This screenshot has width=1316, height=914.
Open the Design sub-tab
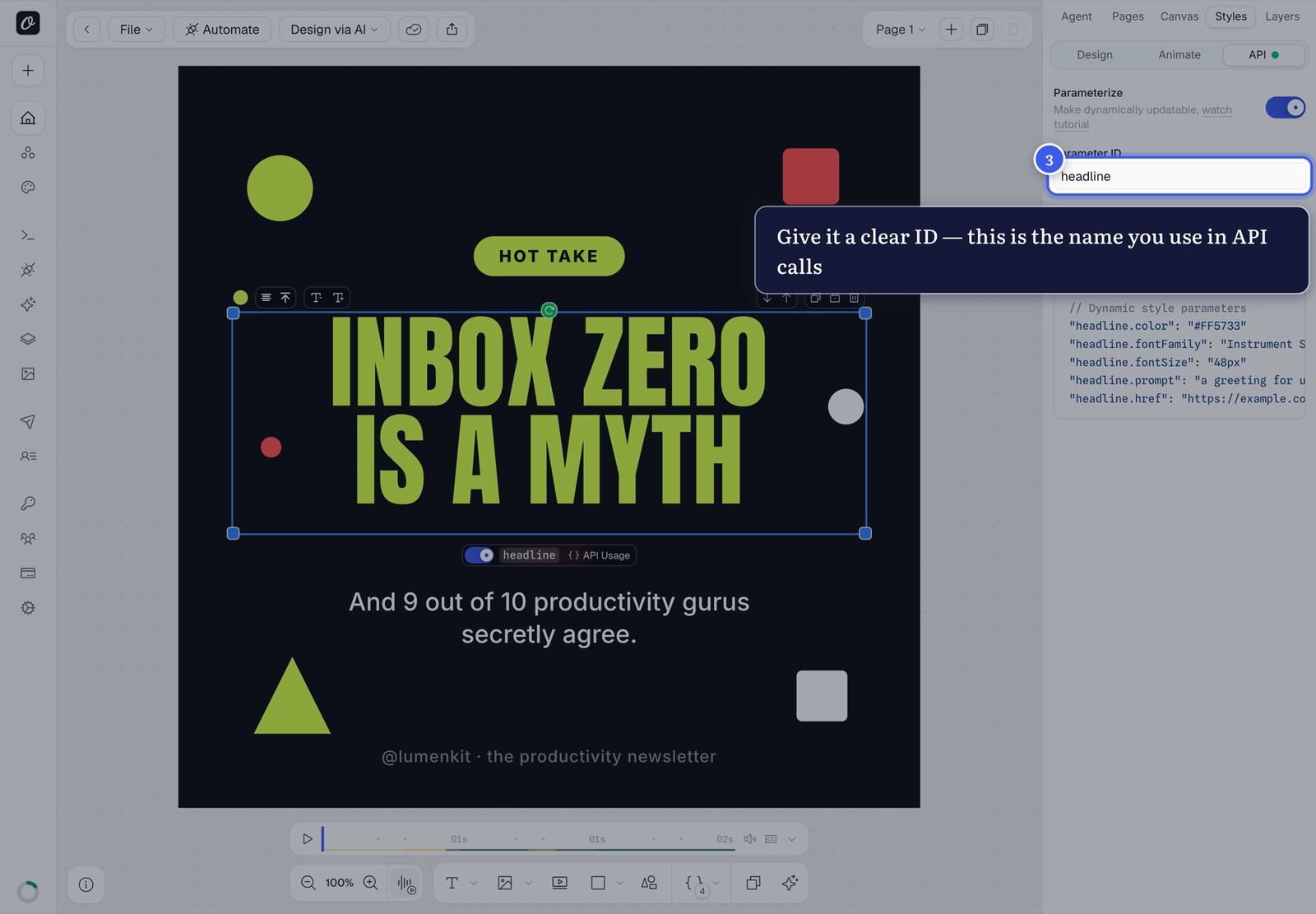(1095, 55)
